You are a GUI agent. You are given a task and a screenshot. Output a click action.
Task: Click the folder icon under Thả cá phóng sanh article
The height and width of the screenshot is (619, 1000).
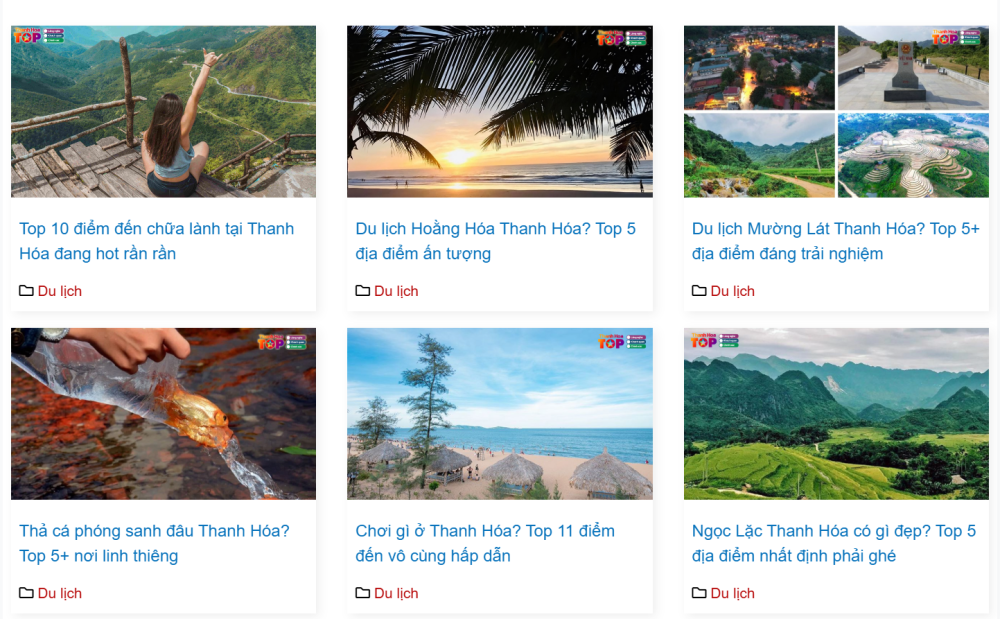[26, 593]
